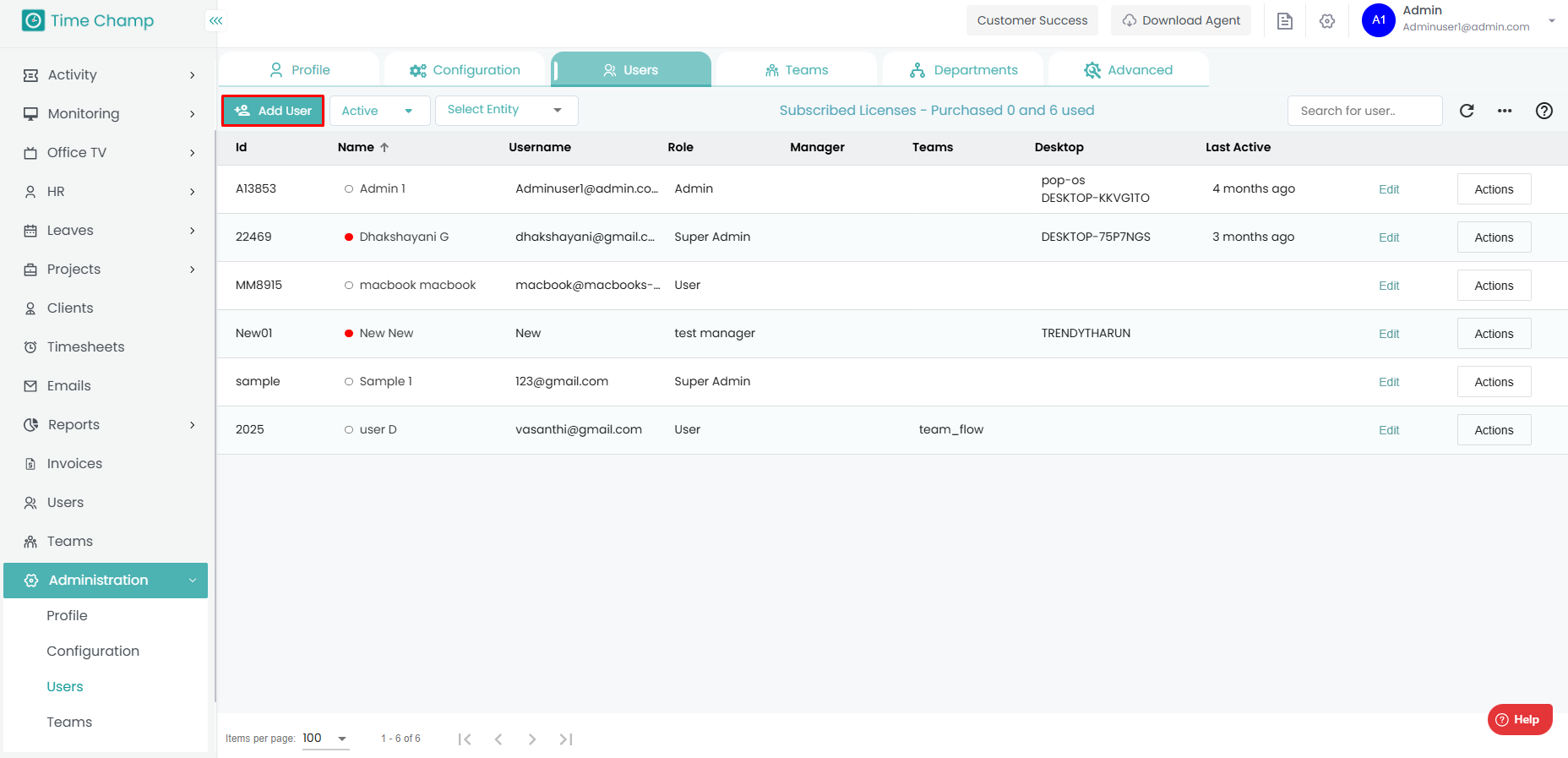Image resolution: width=1568 pixels, height=758 pixels.
Task: Select the Users tab
Action: (x=631, y=70)
